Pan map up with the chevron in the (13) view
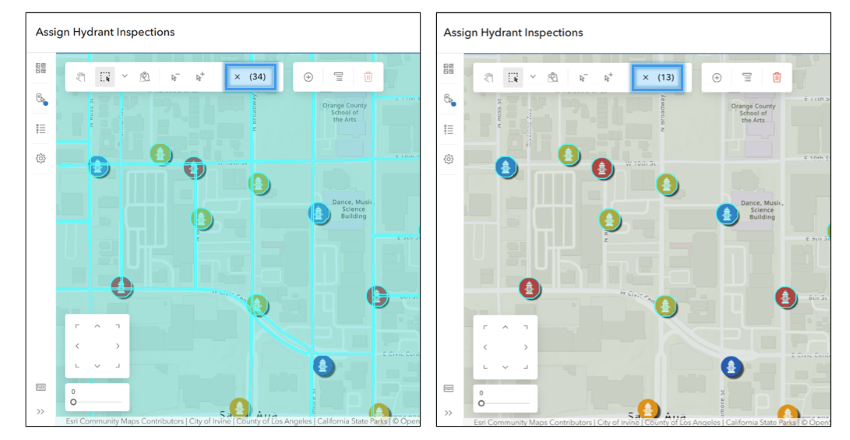Screen dimensions: 850x440 [x=505, y=327]
